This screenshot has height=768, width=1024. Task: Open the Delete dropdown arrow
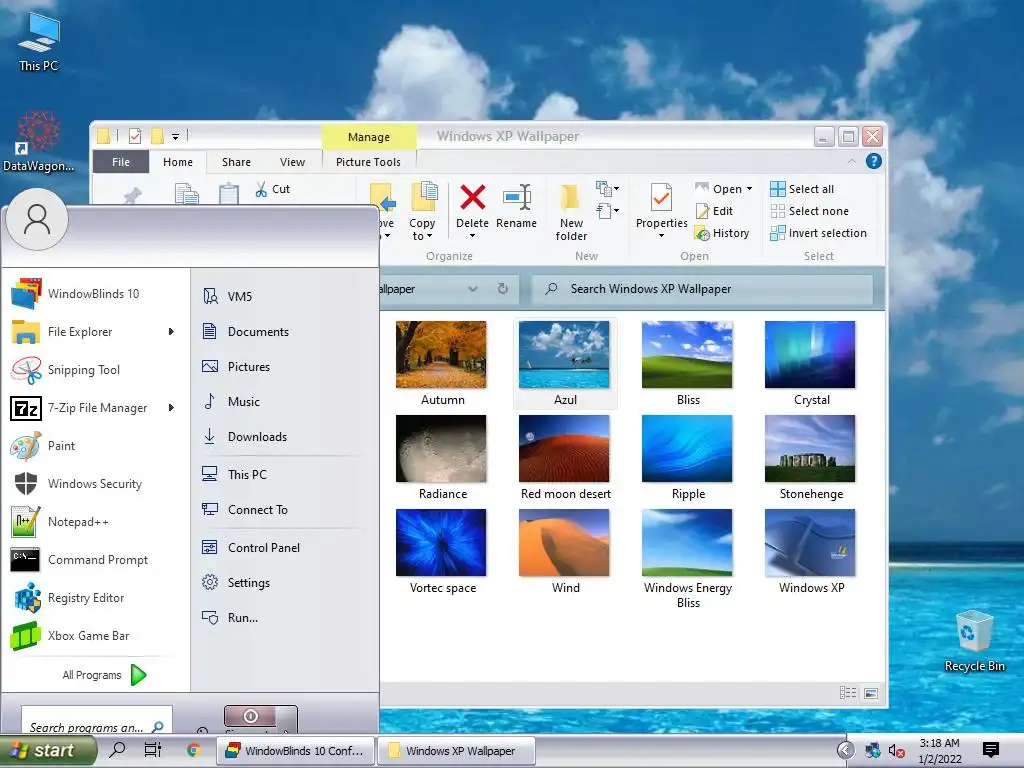pos(472,236)
